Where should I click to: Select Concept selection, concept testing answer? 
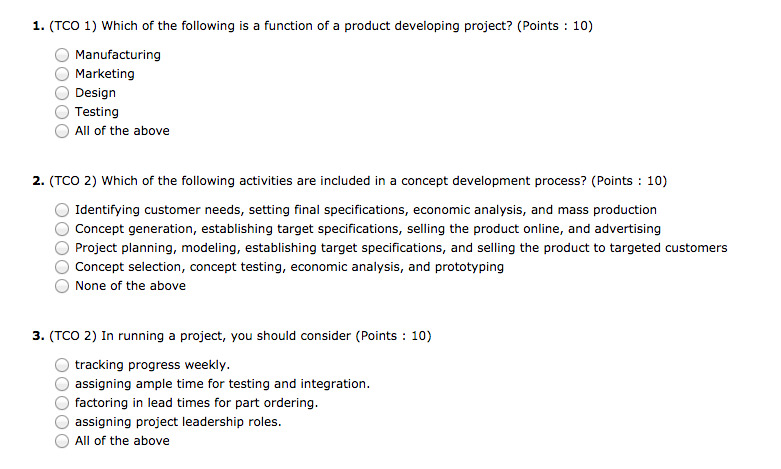click(x=62, y=267)
